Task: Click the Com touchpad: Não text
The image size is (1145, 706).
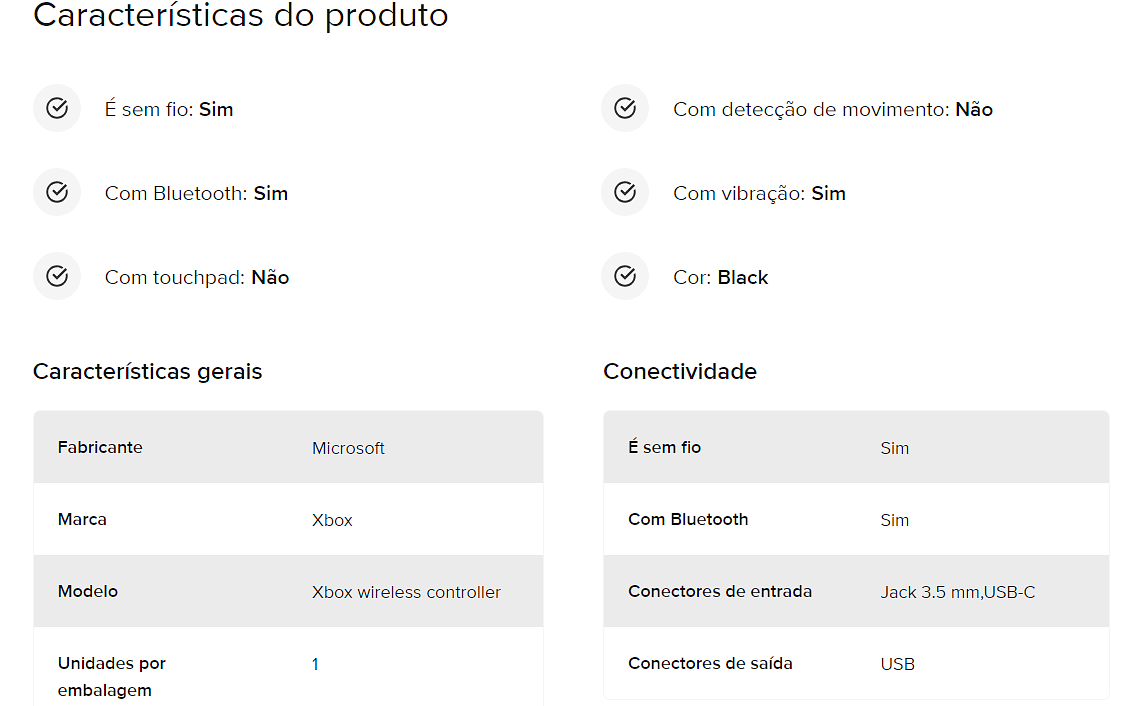Action: (196, 277)
